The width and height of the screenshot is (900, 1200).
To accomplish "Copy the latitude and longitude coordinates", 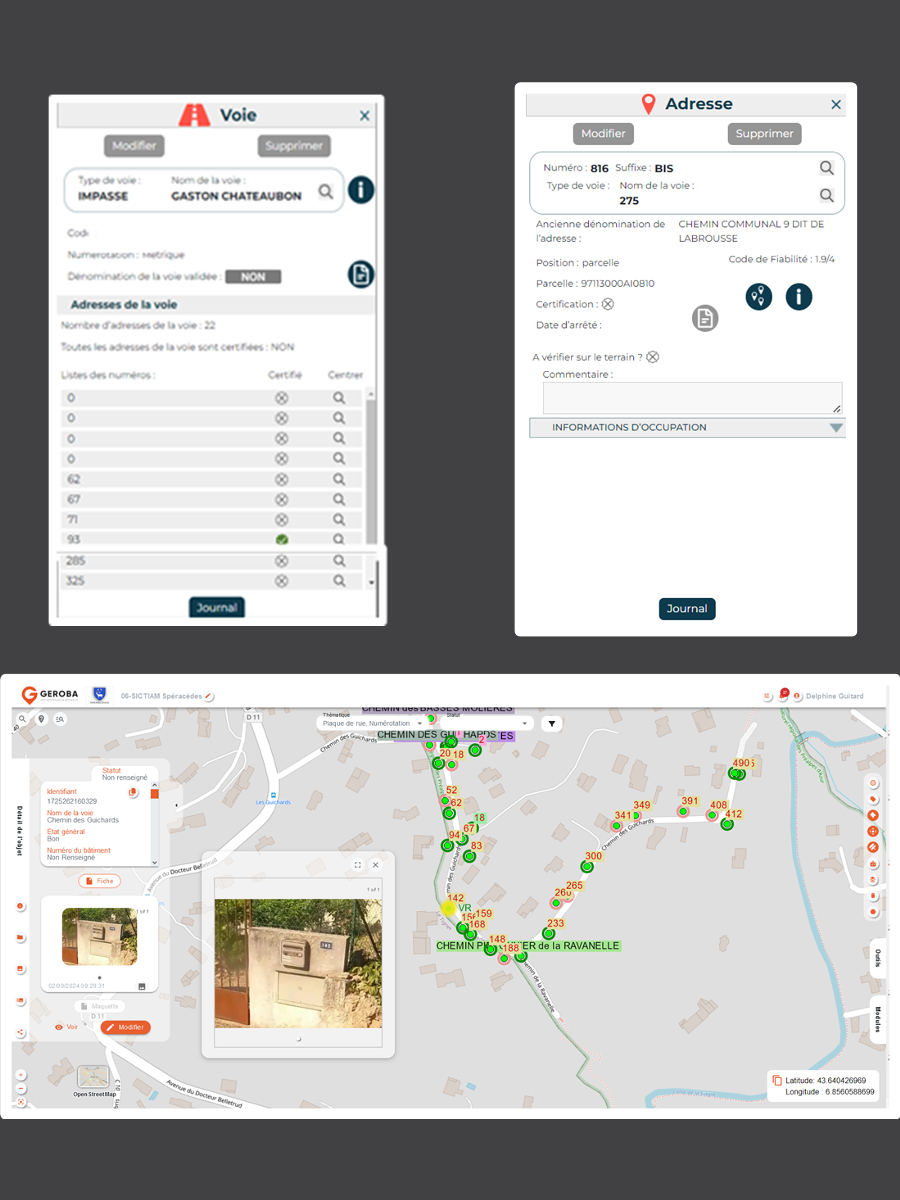I will pos(777,1081).
